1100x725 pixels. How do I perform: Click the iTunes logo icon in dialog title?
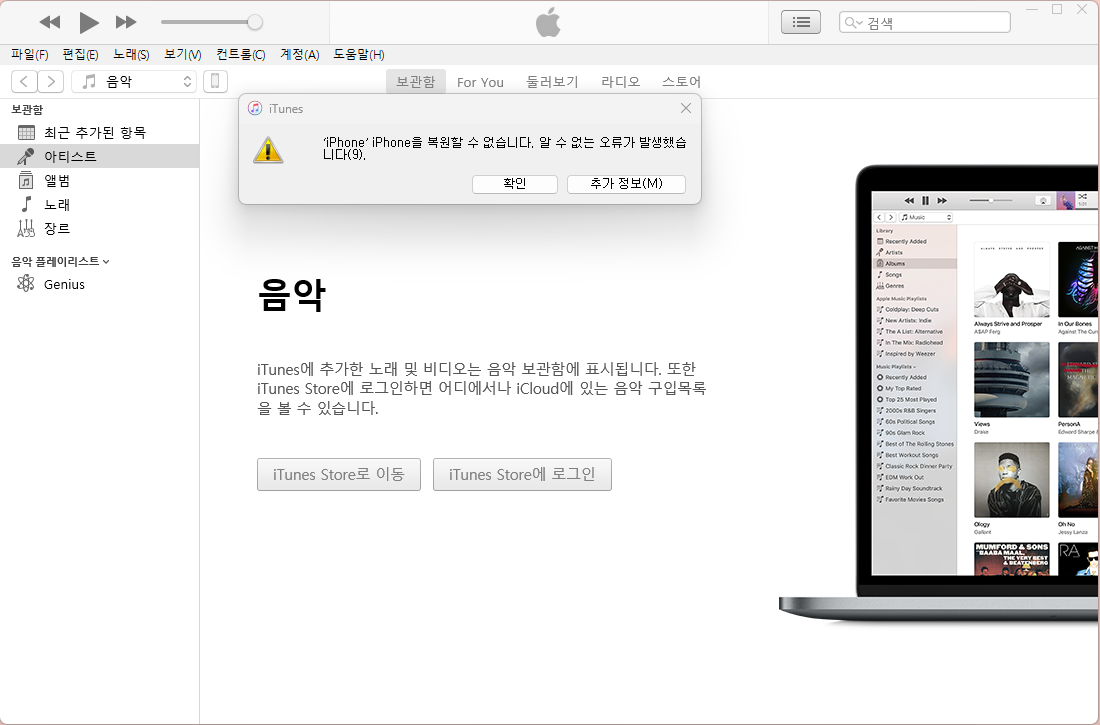[x=255, y=108]
